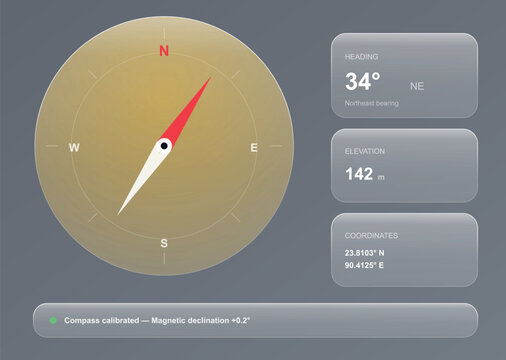The width and height of the screenshot is (506, 360).
Task: Click the compass center pivot dot
Action: pos(164,146)
